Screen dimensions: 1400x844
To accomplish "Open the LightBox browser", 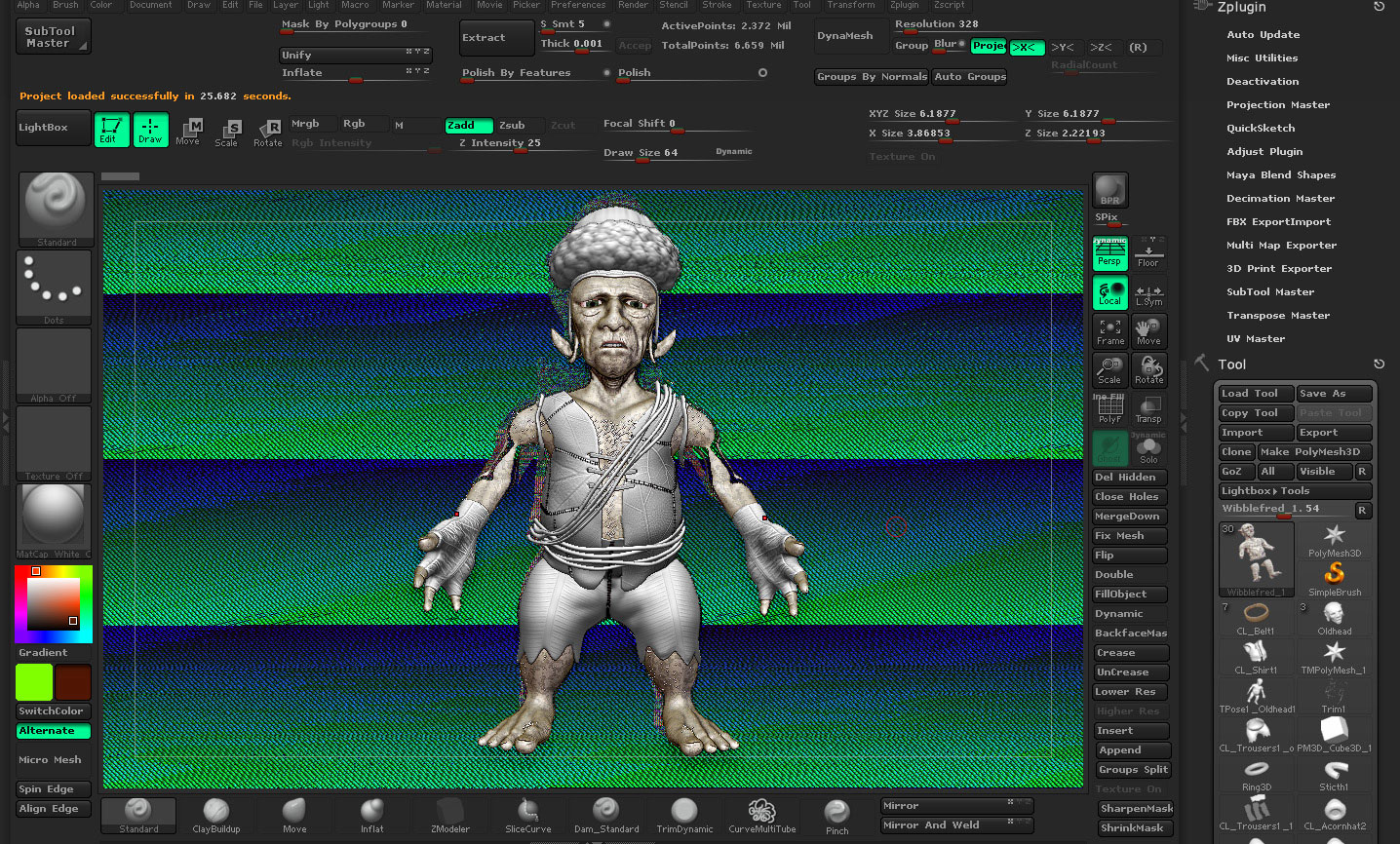I will pyautogui.click(x=53, y=128).
